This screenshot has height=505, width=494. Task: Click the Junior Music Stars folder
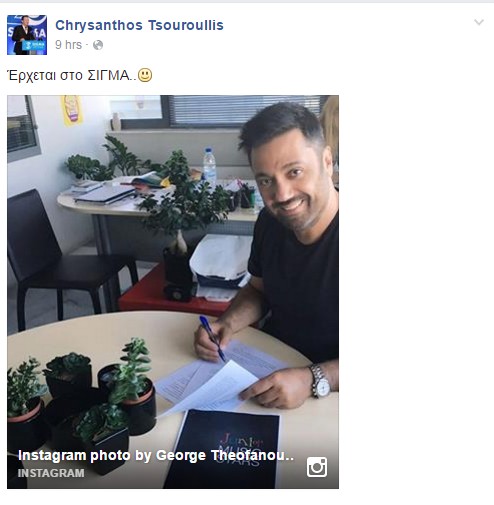point(223,450)
